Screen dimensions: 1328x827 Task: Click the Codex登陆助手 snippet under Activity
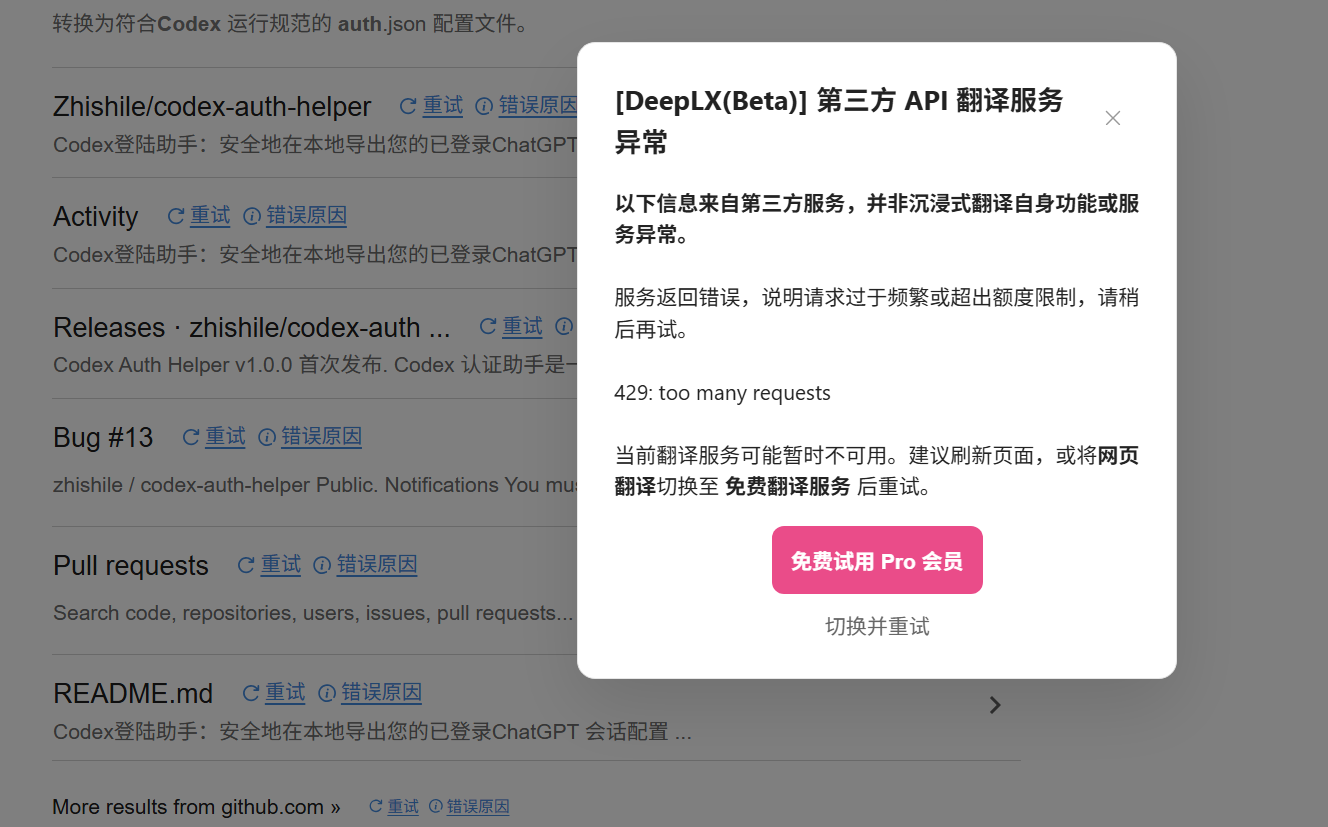tap(315, 255)
